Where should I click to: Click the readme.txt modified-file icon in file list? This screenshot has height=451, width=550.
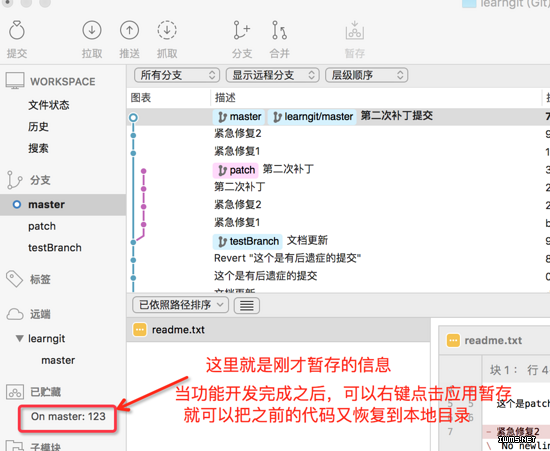pos(140,330)
